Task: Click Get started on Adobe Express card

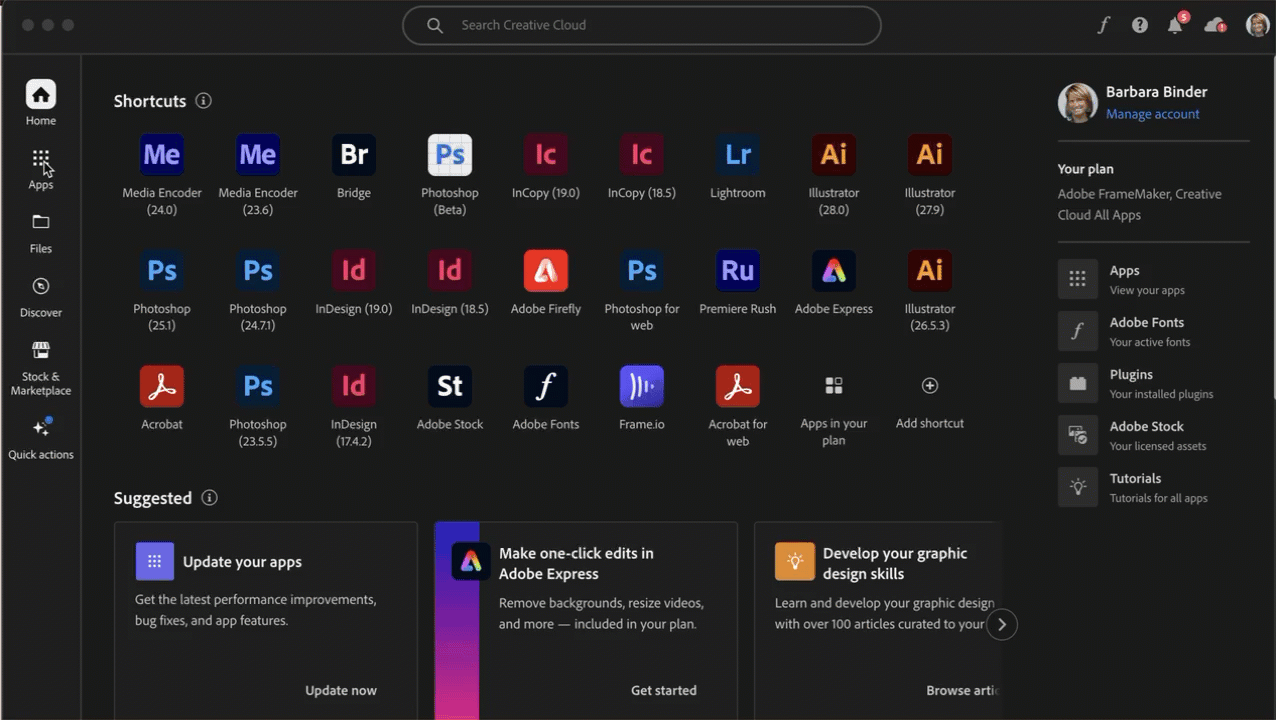Action: 664,690
